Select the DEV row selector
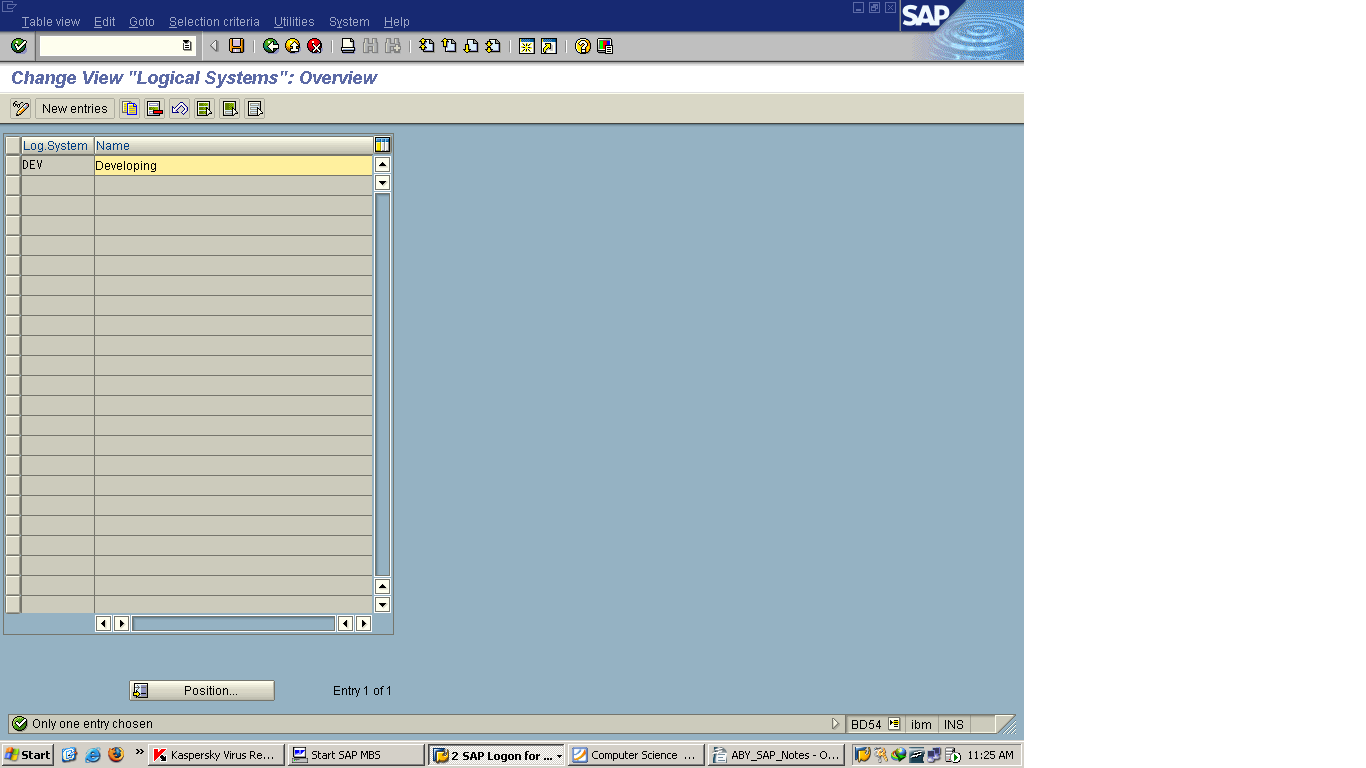Screen dimensions: 1366x768 [12, 165]
